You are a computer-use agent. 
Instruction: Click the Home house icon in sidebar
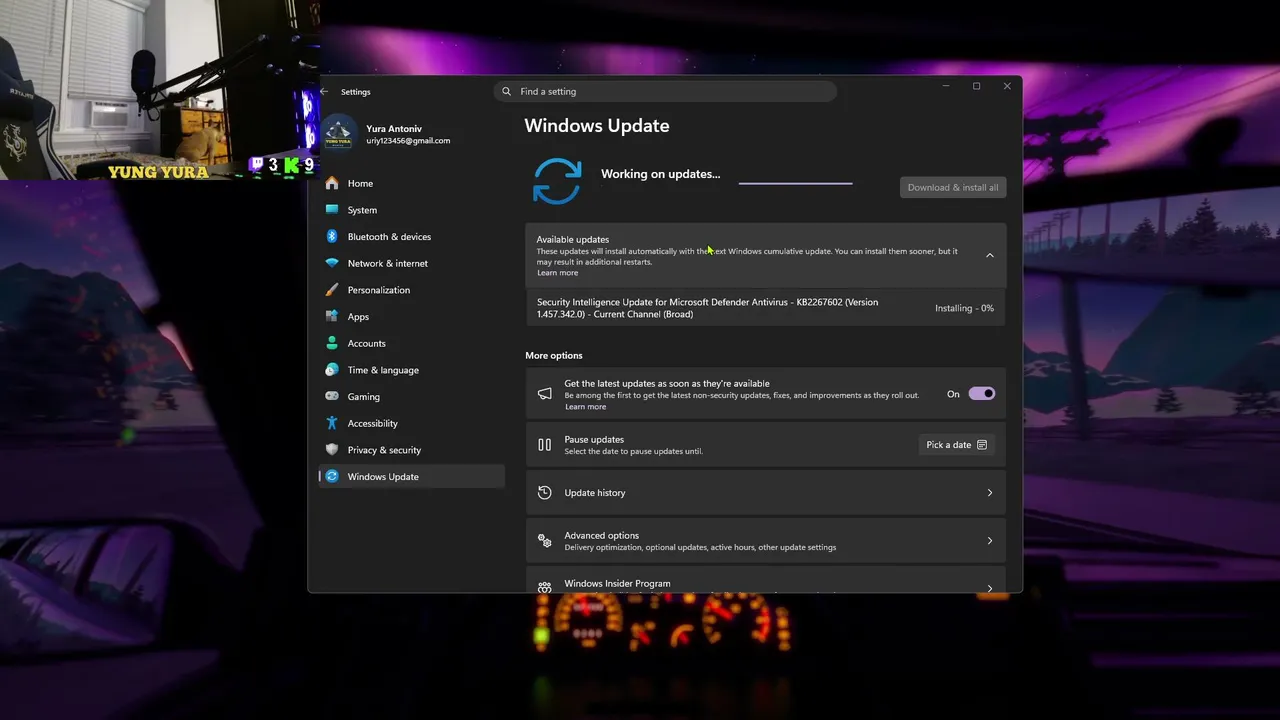pos(332,183)
